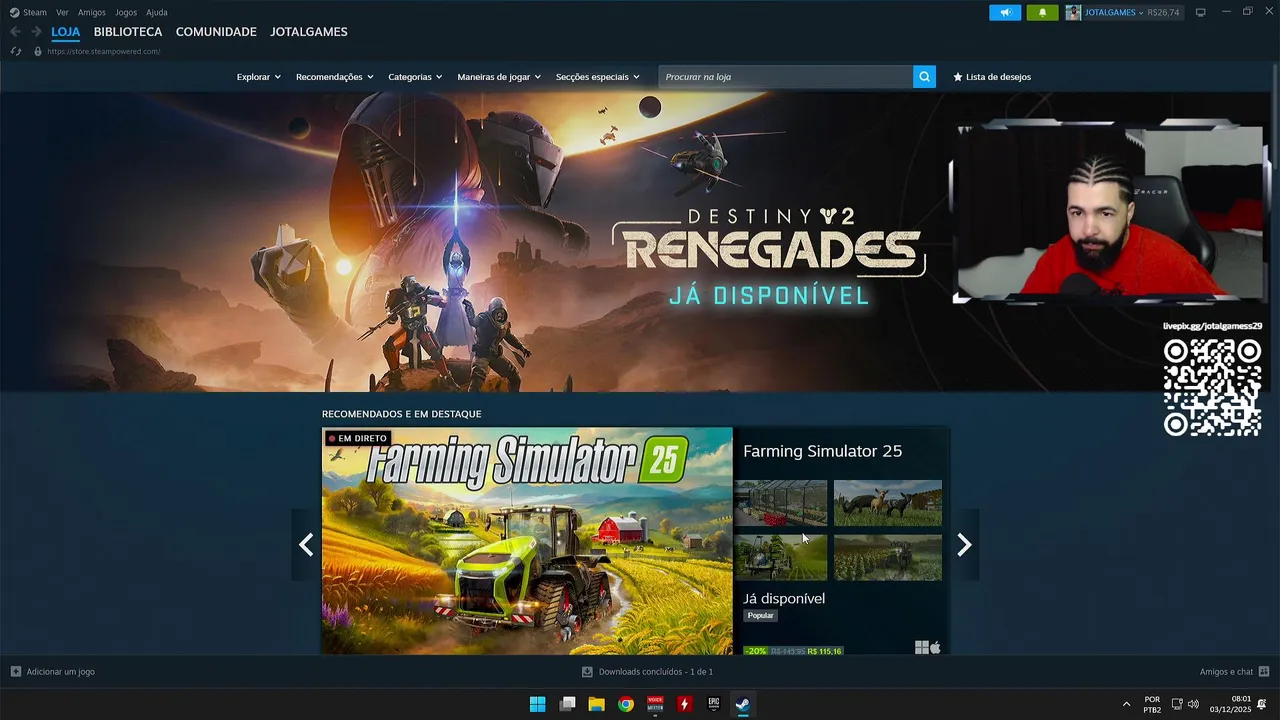Open the Amigos menu
This screenshot has width=1280, height=720.
point(92,12)
